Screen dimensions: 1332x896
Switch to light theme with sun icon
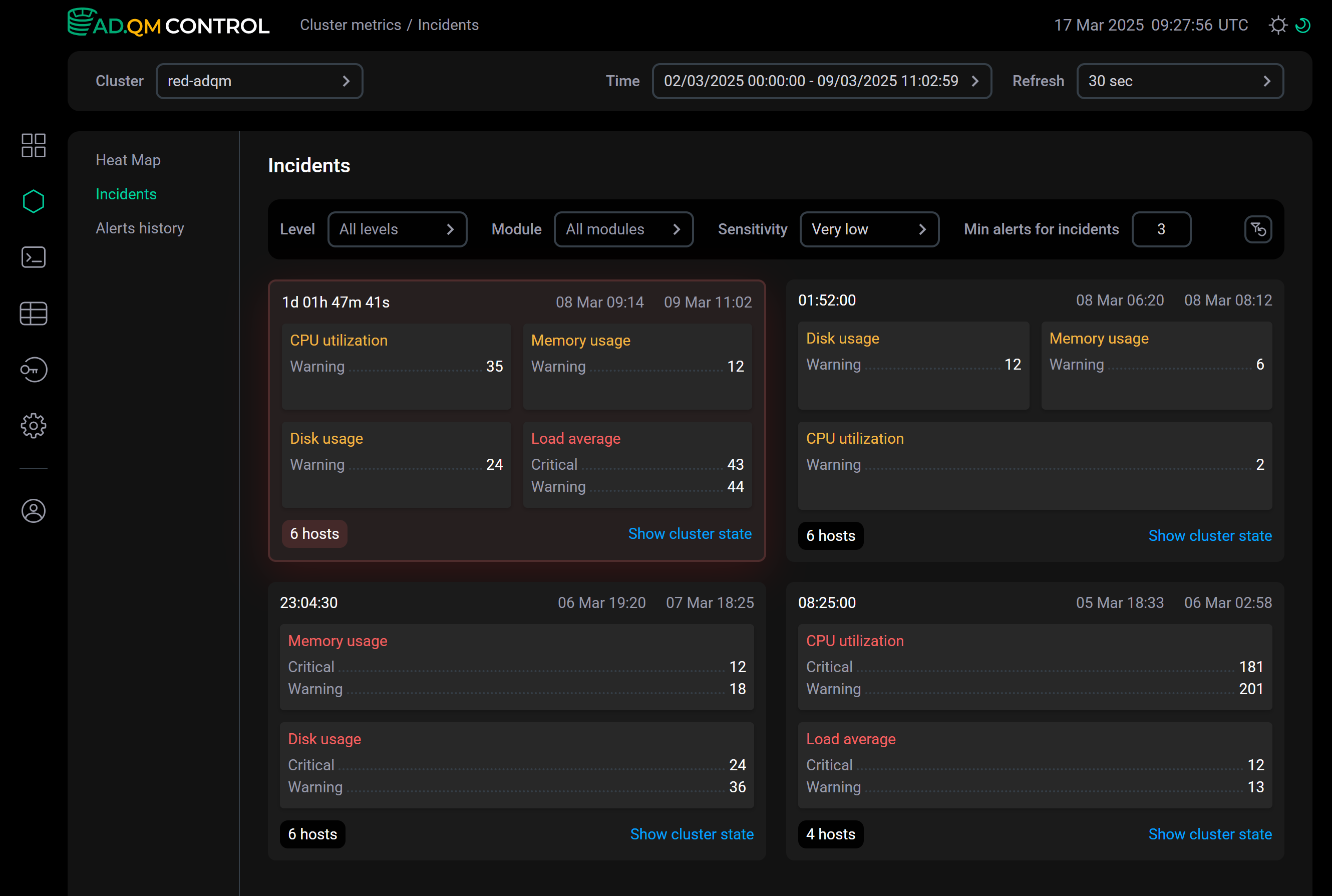[1278, 25]
